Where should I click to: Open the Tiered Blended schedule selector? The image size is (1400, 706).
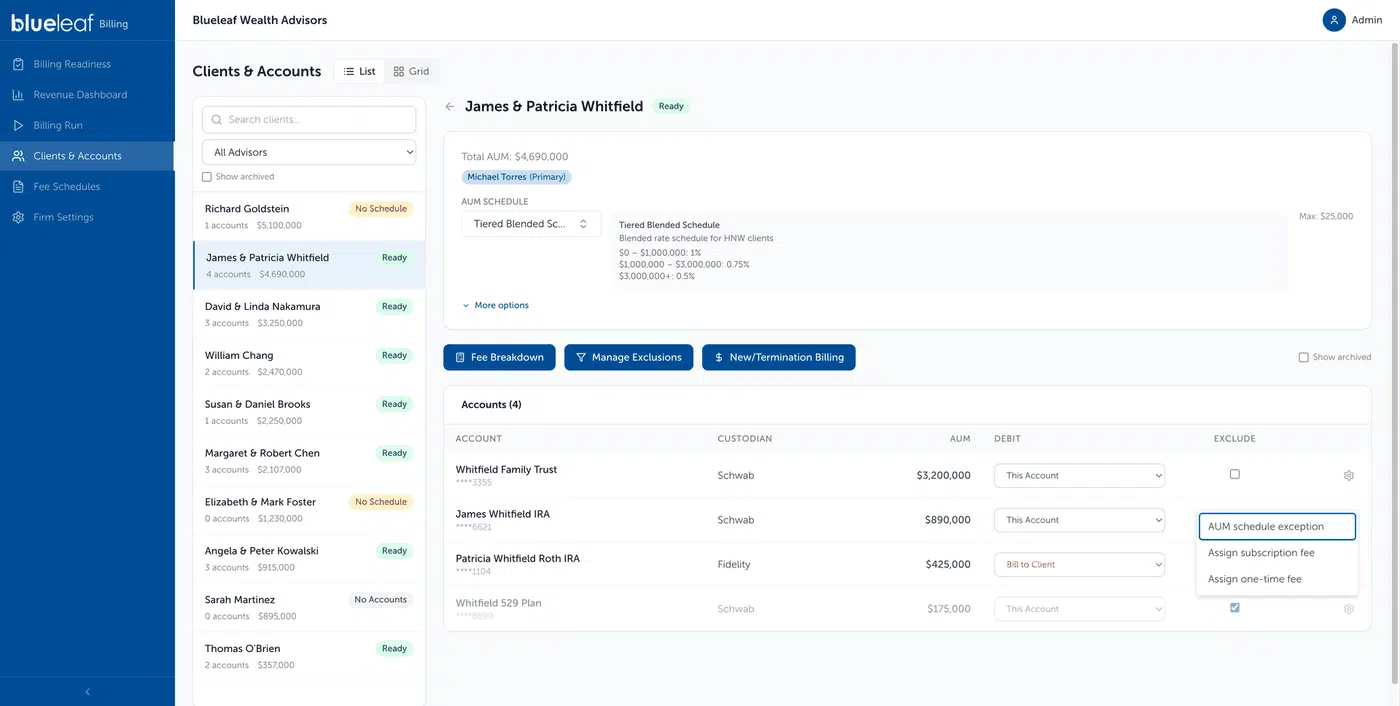531,224
